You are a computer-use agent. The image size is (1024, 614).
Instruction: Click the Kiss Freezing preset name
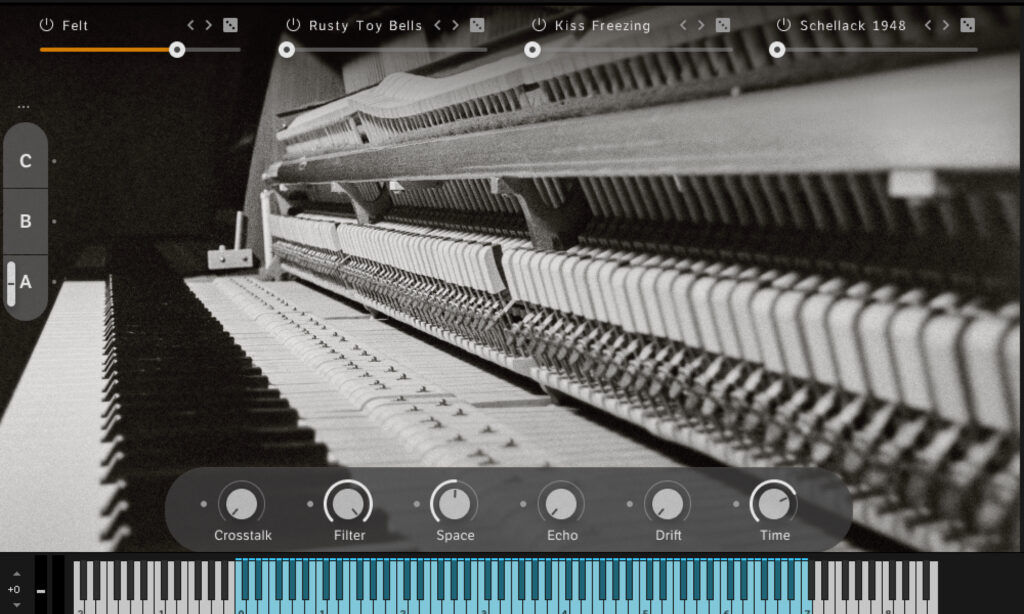point(600,25)
